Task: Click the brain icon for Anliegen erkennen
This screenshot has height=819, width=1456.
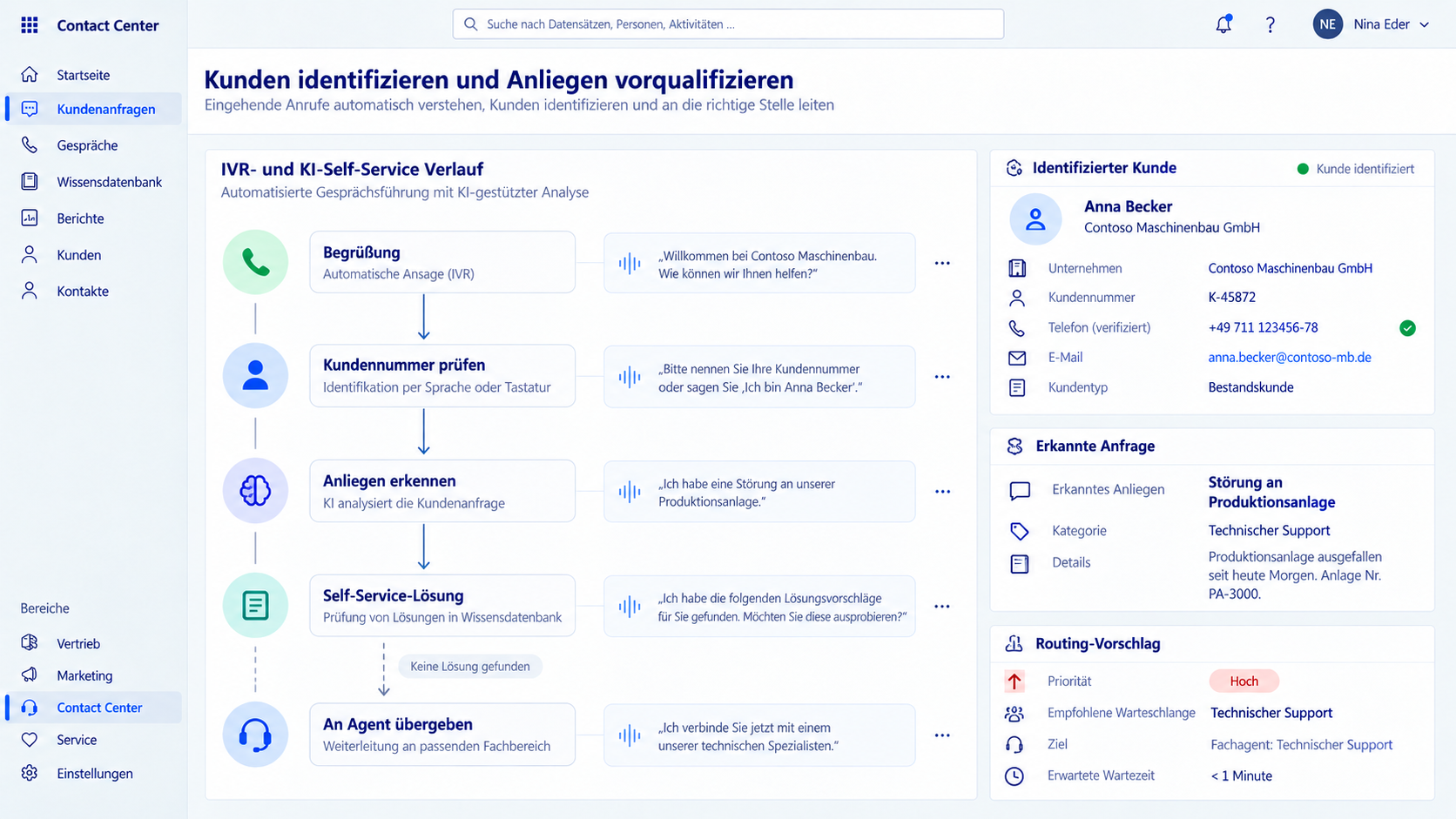Action: [255, 491]
